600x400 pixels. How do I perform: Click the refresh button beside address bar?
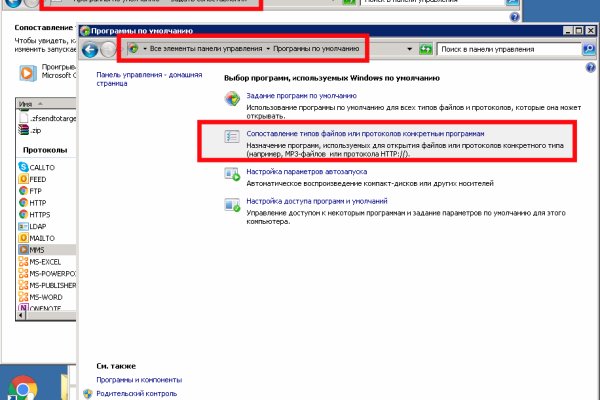pos(426,49)
